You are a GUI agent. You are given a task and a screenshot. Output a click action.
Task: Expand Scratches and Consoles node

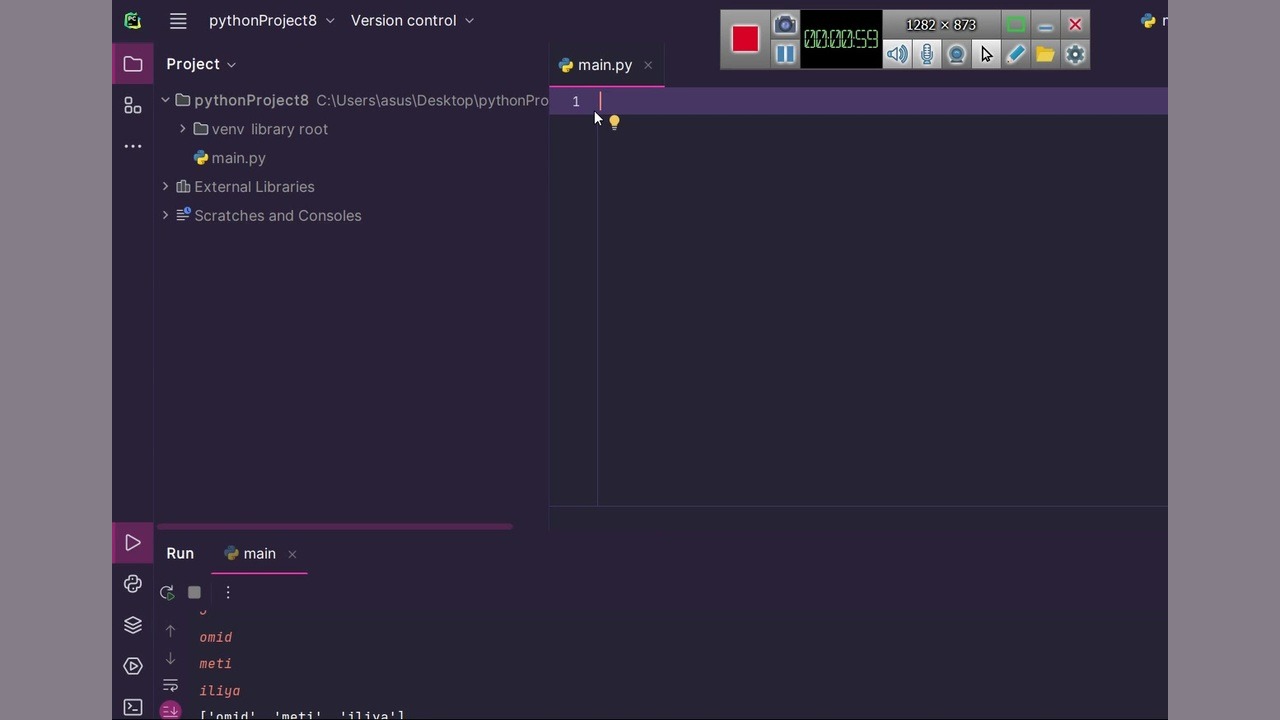click(x=166, y=216)
